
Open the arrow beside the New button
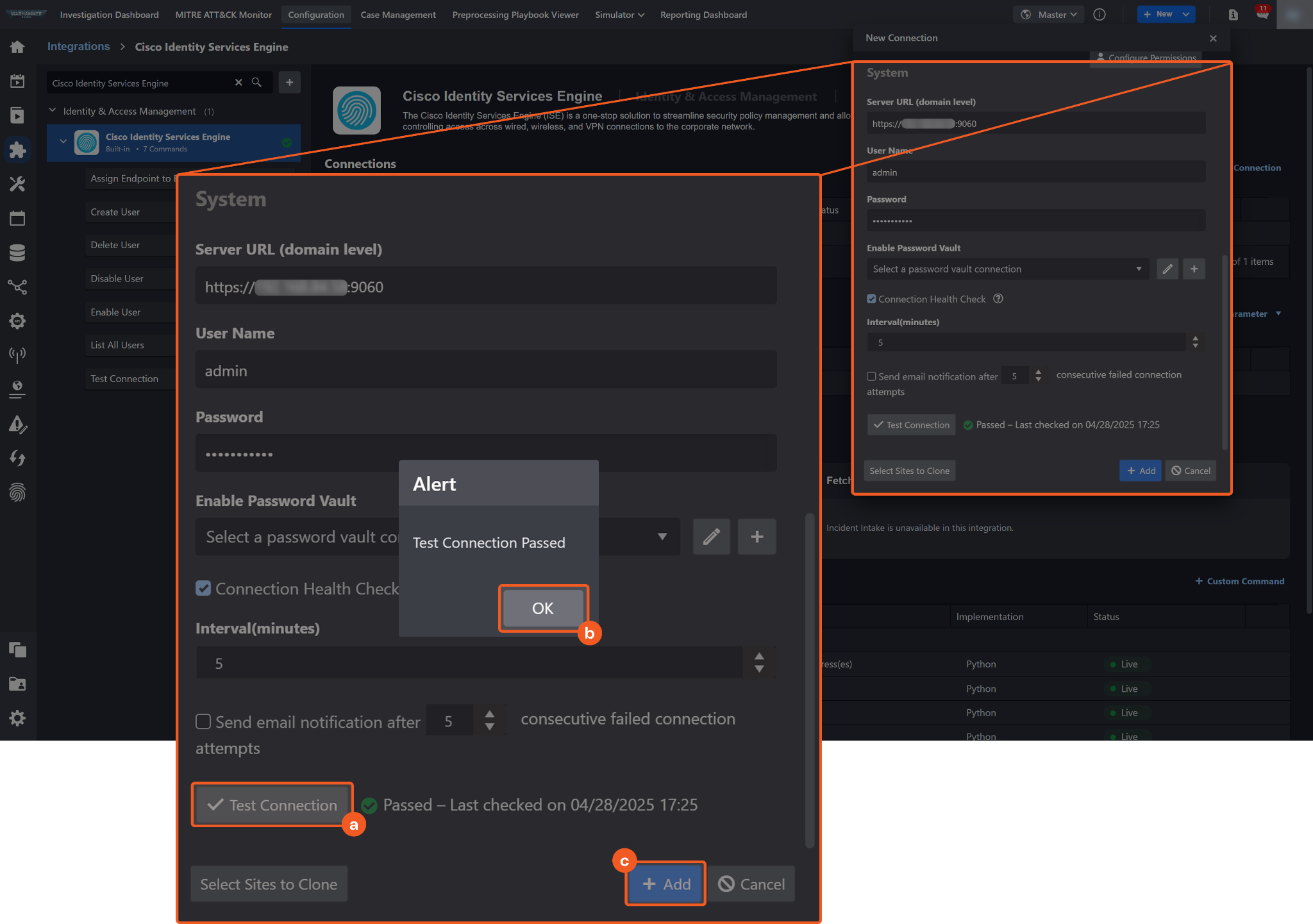1186,14
